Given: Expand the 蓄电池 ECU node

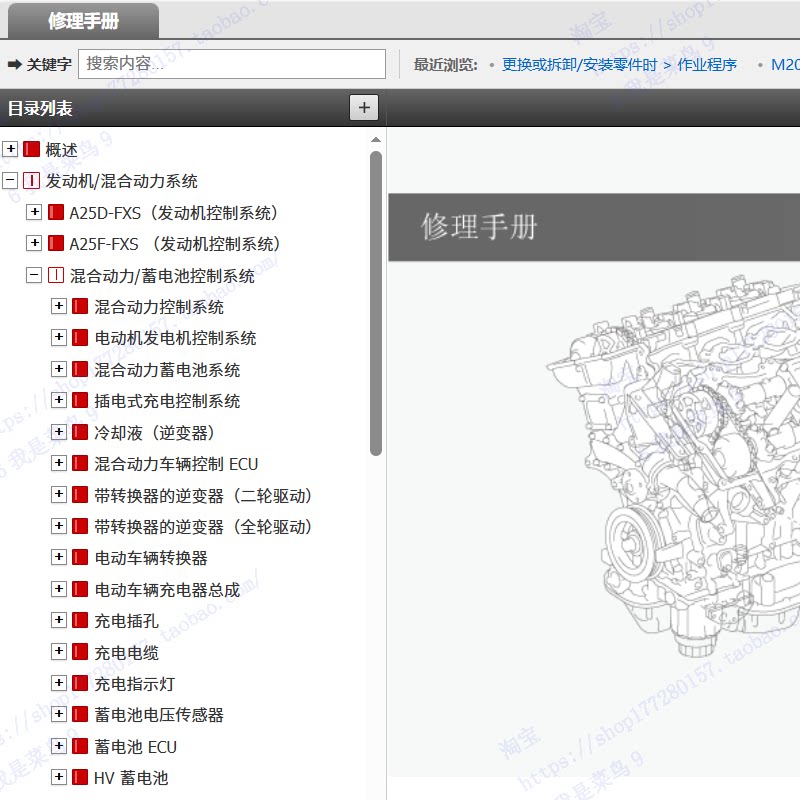Looking at the screenshot, I should click(59, 746).
